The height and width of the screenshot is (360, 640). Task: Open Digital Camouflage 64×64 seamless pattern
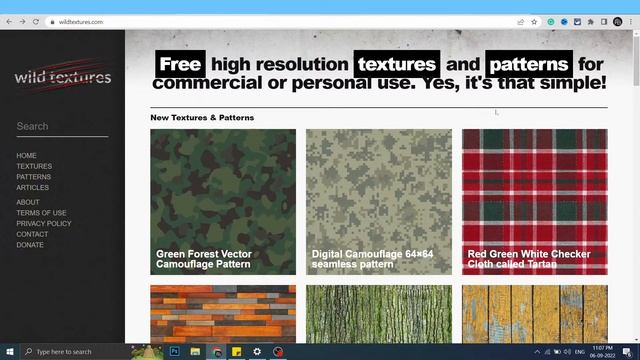[379, 202]
